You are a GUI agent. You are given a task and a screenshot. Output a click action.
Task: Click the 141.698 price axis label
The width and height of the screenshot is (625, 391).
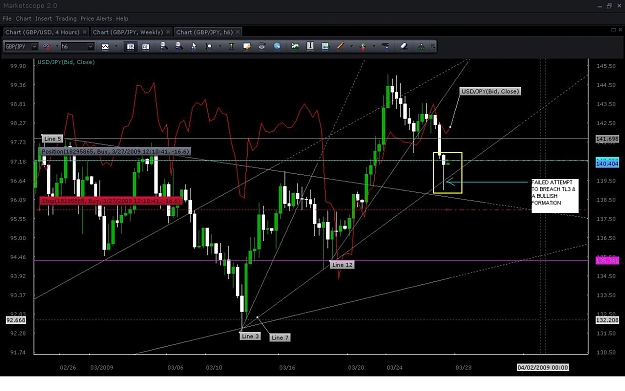point(607,139)
